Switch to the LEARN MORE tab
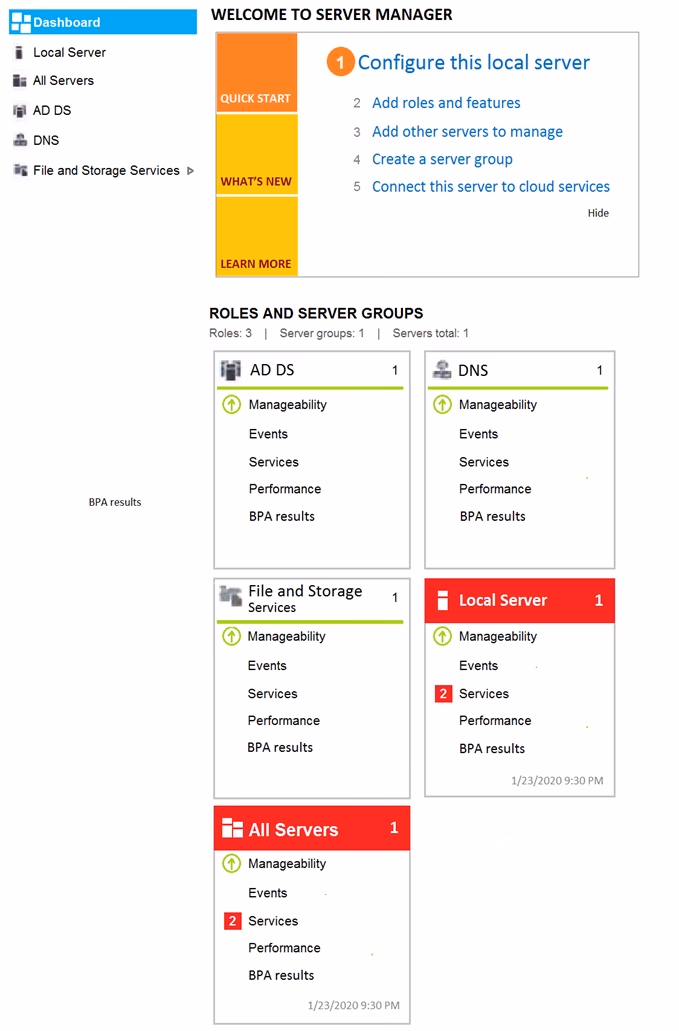Screen dimensions: 679x1031 tap(256, 236)
